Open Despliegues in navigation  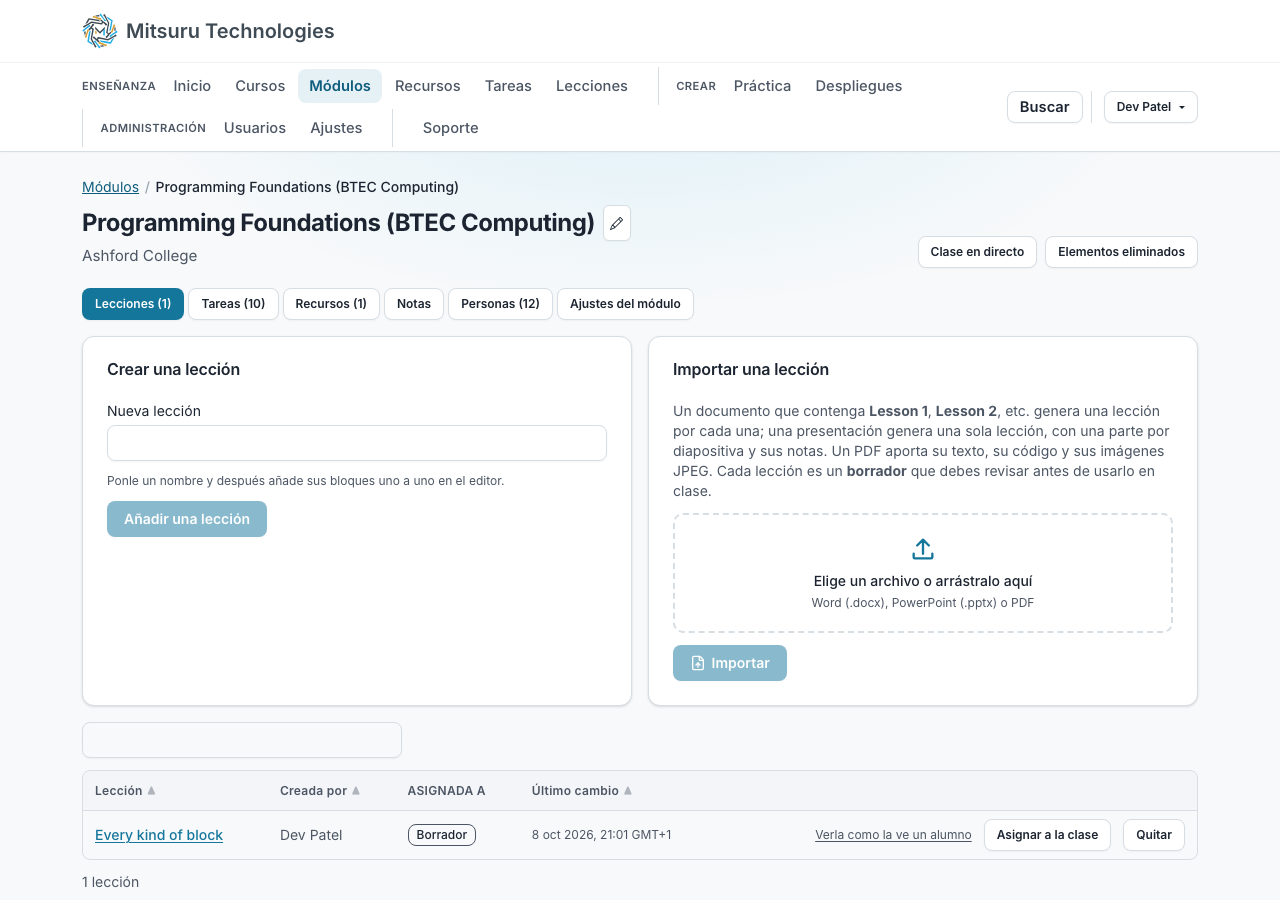[x=859, y=86]
